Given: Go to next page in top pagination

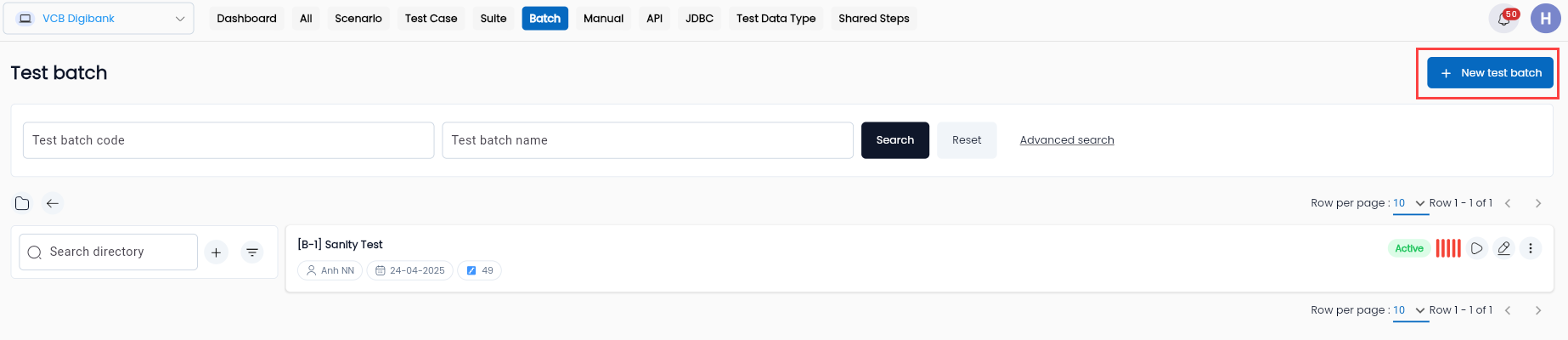Looking at the screenshot, I should (1538, 203).
